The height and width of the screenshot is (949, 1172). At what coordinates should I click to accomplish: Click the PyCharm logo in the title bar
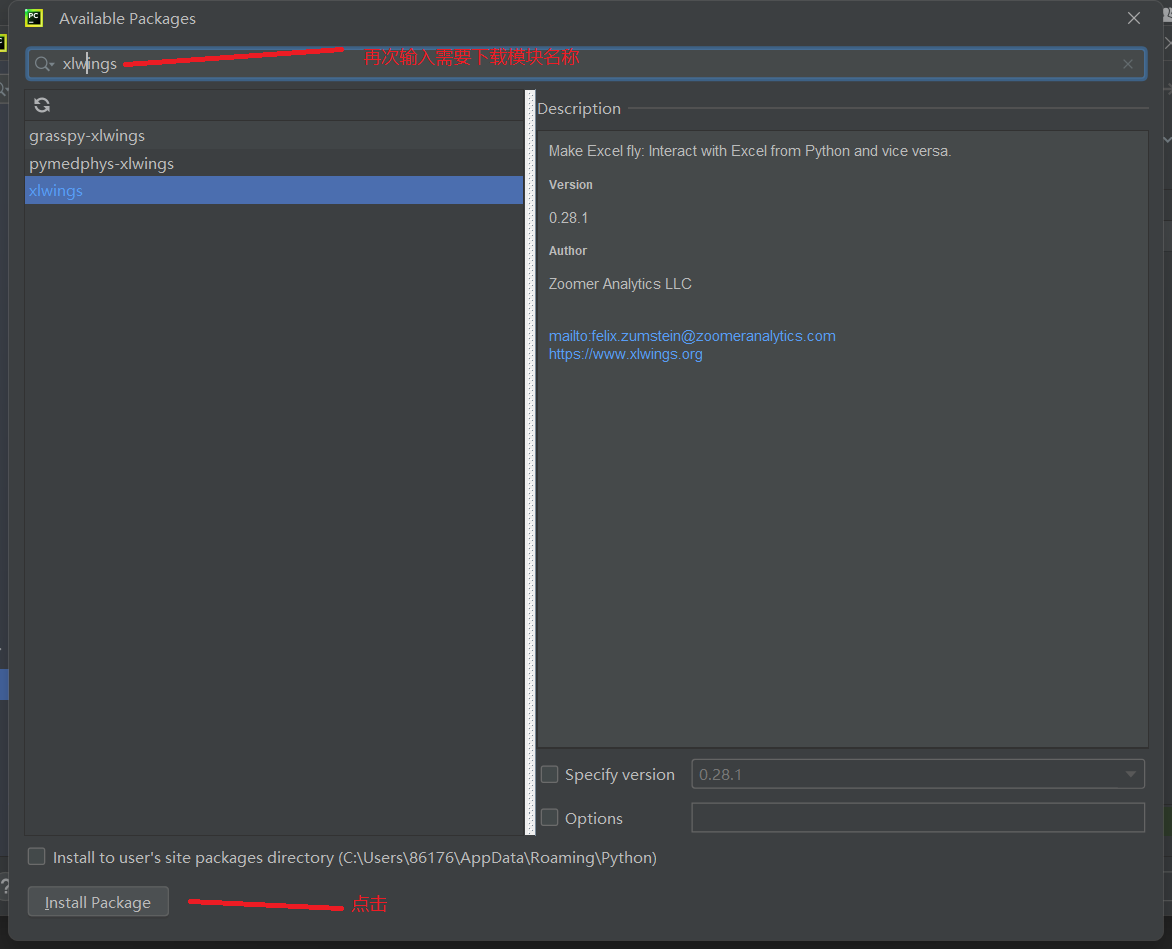click(34, 18)
